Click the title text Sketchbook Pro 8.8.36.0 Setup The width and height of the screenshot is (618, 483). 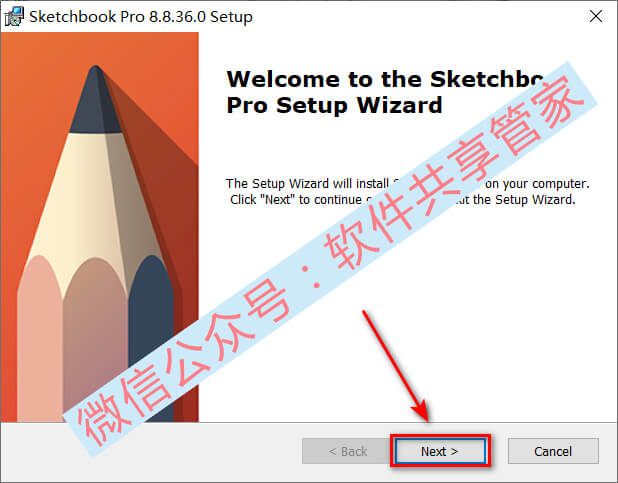pyautogui.click(x=141, y=17)
